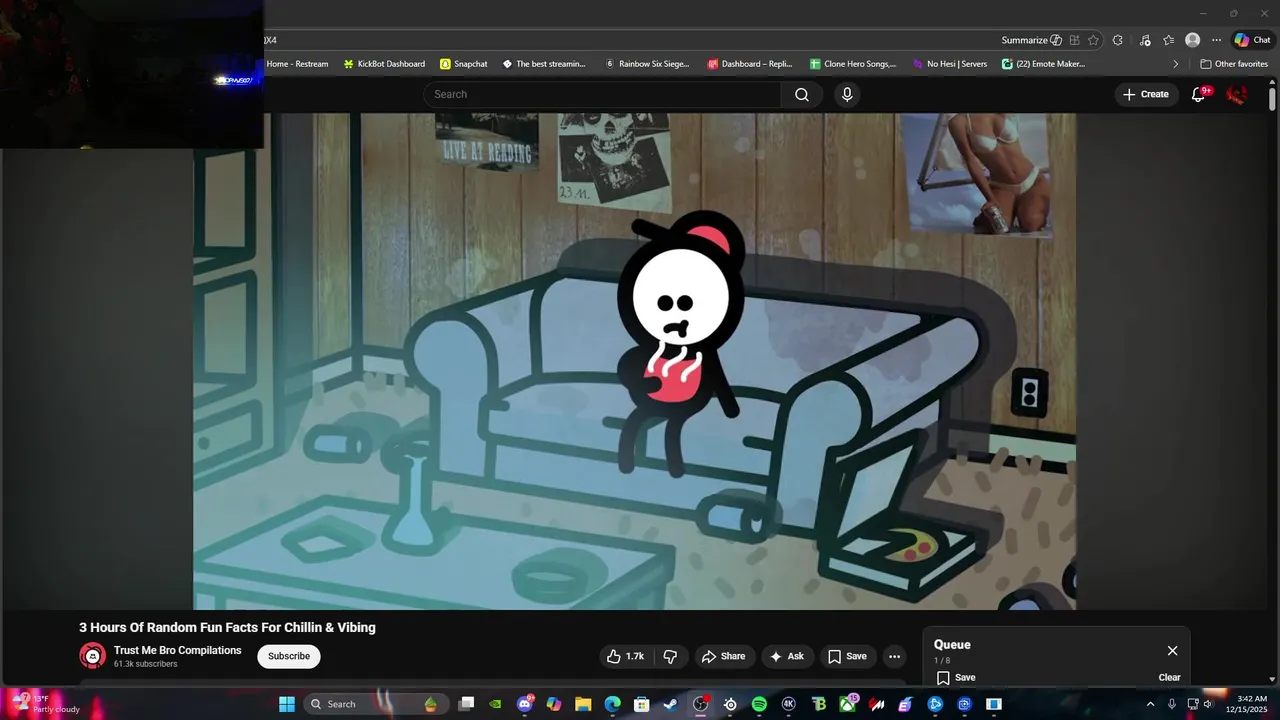Open the video's more actions ellipsis

coord(895,656)
